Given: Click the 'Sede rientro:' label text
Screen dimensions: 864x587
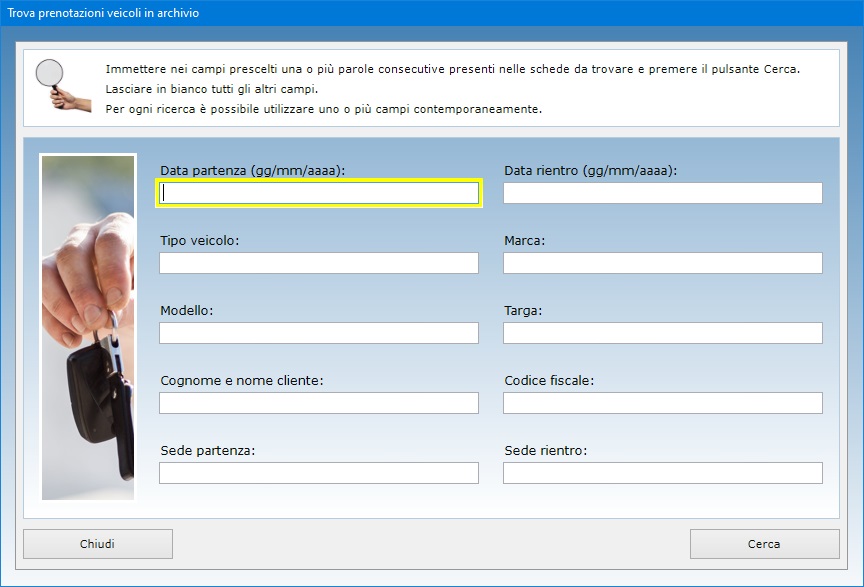Looking at the screenshot, I should tap(545, 451).
